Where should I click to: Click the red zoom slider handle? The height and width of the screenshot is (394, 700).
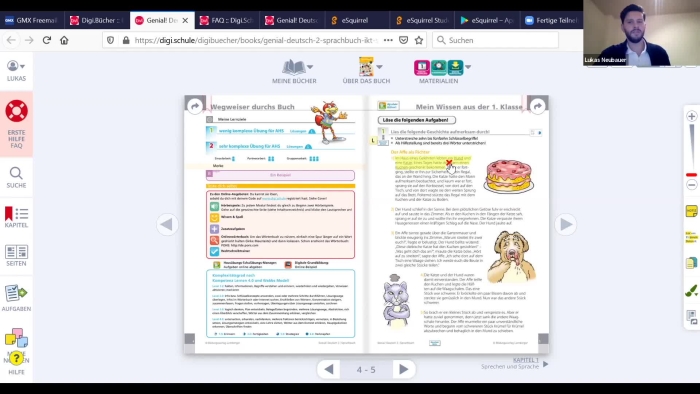point(692,174)
